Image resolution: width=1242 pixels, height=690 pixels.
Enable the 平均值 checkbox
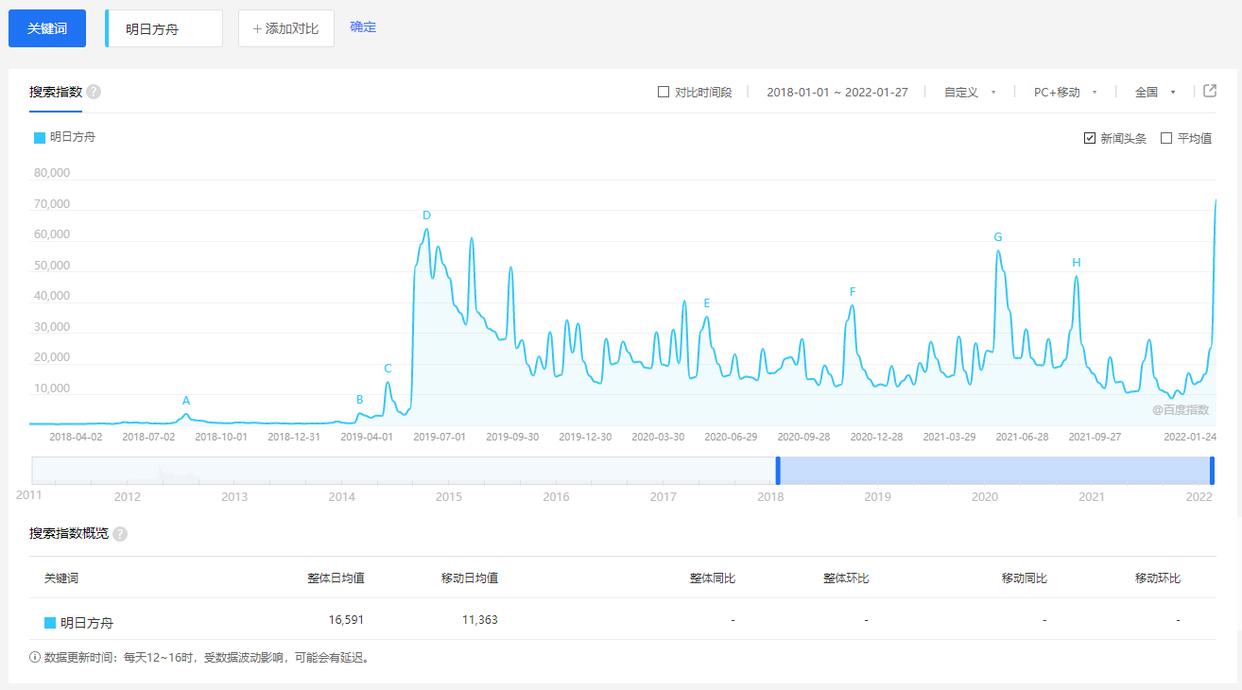[x=1166, y=138]
